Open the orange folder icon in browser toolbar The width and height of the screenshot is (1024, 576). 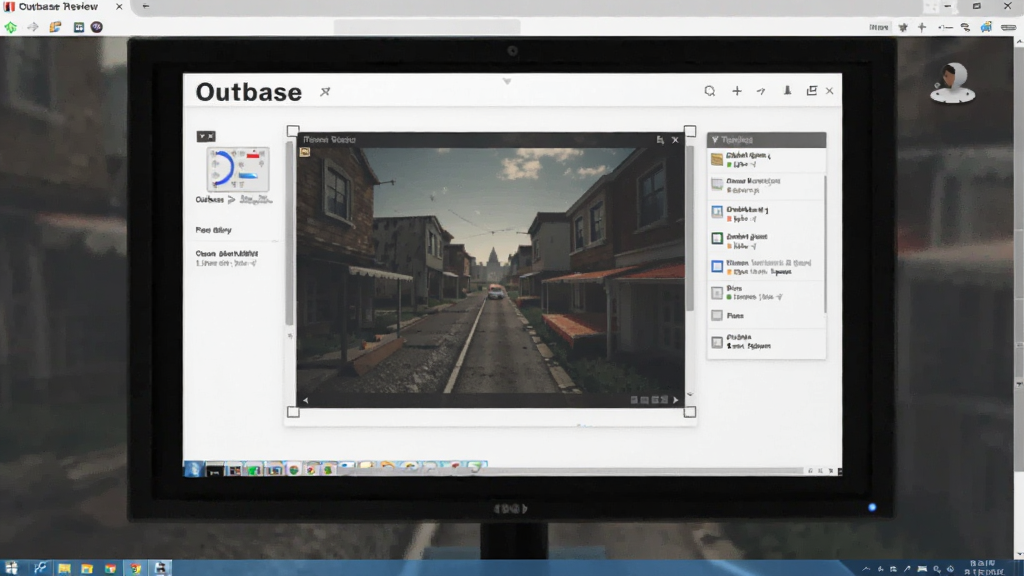click(x=55, y=27)
